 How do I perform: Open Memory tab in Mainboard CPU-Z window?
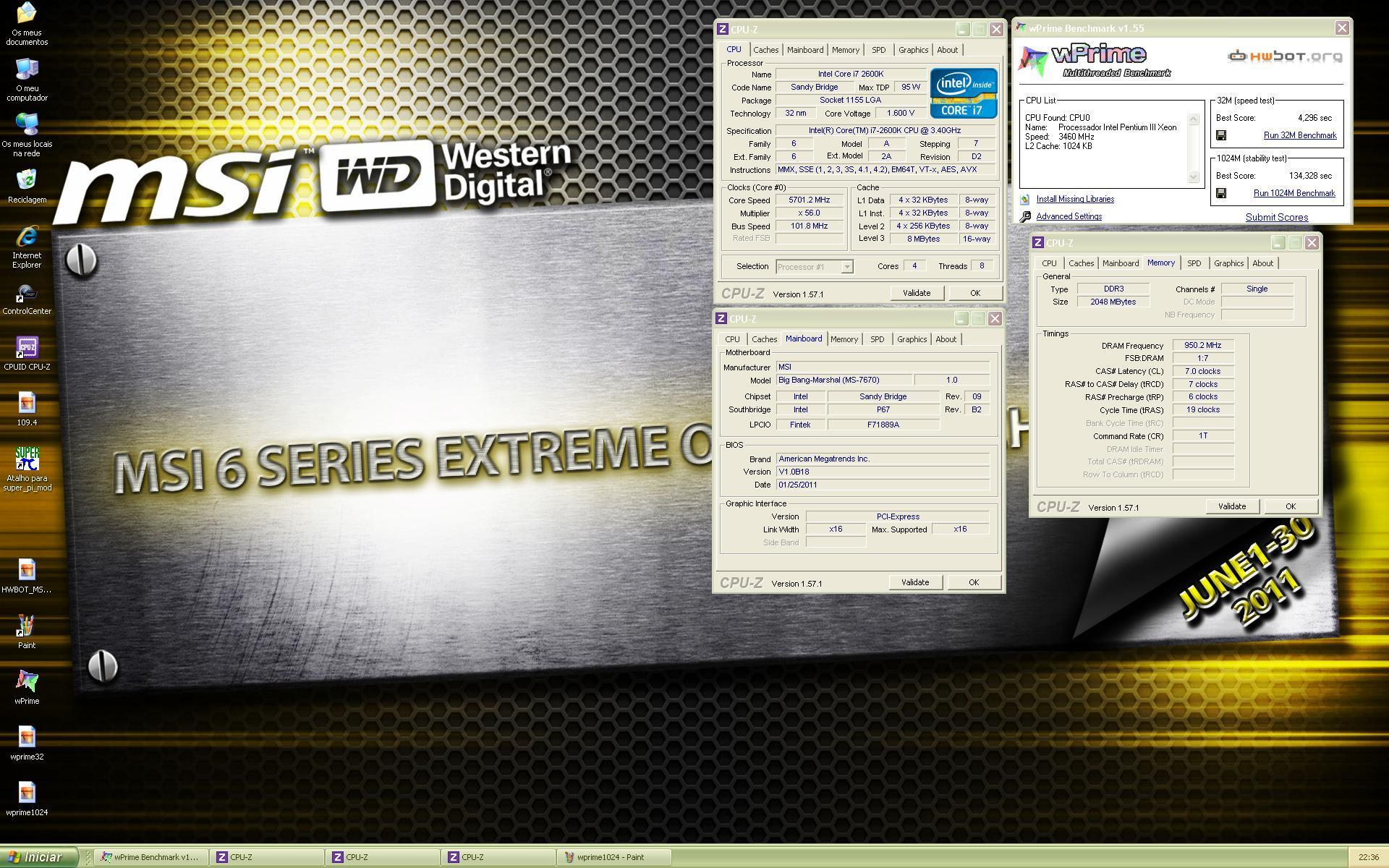click(x=844, y=339)
